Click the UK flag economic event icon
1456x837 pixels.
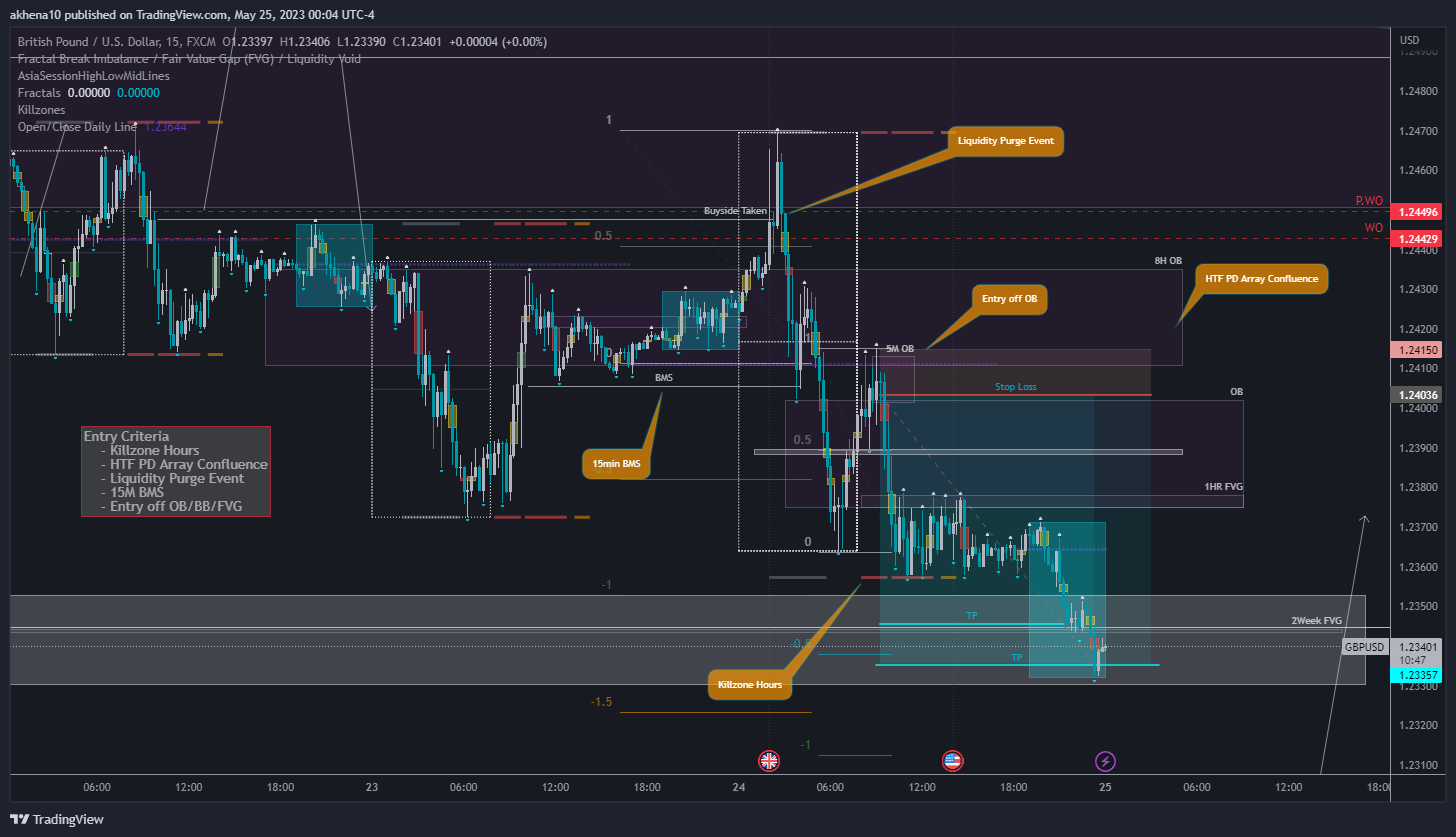tap(768, 761)
